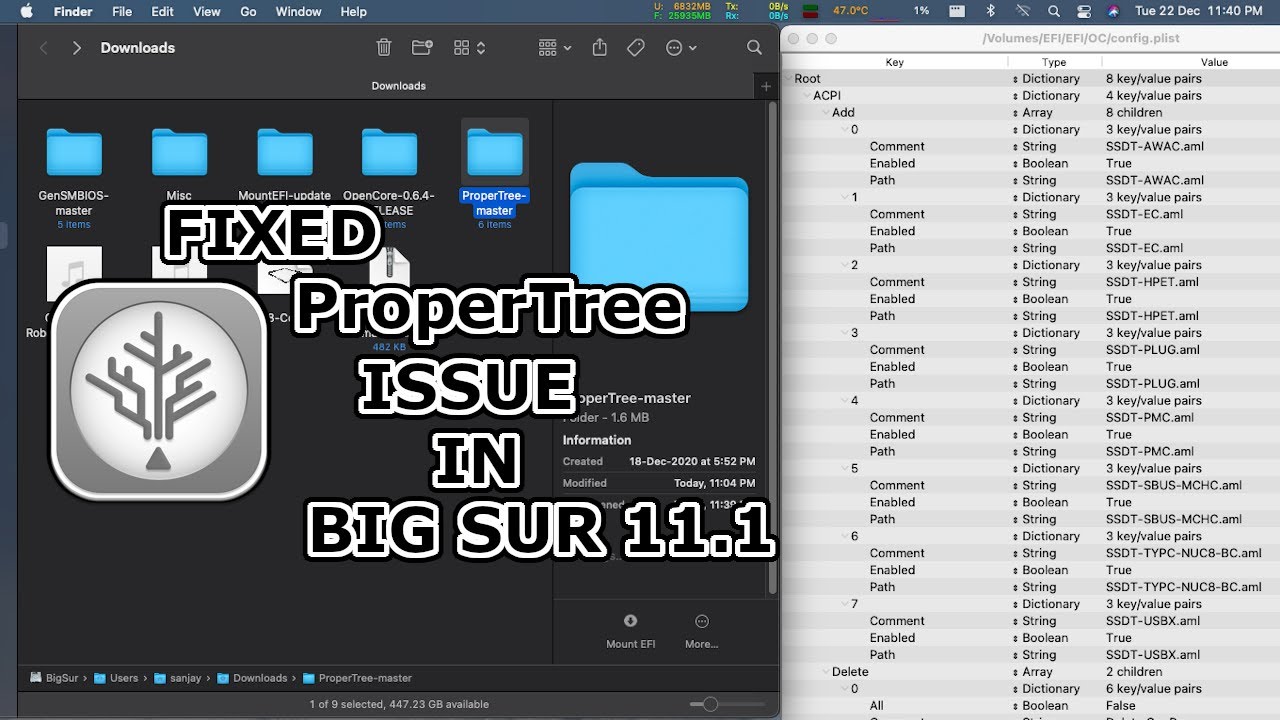Open Control Center in menu bar
1280x720 pixels.
pos(1084,11)
